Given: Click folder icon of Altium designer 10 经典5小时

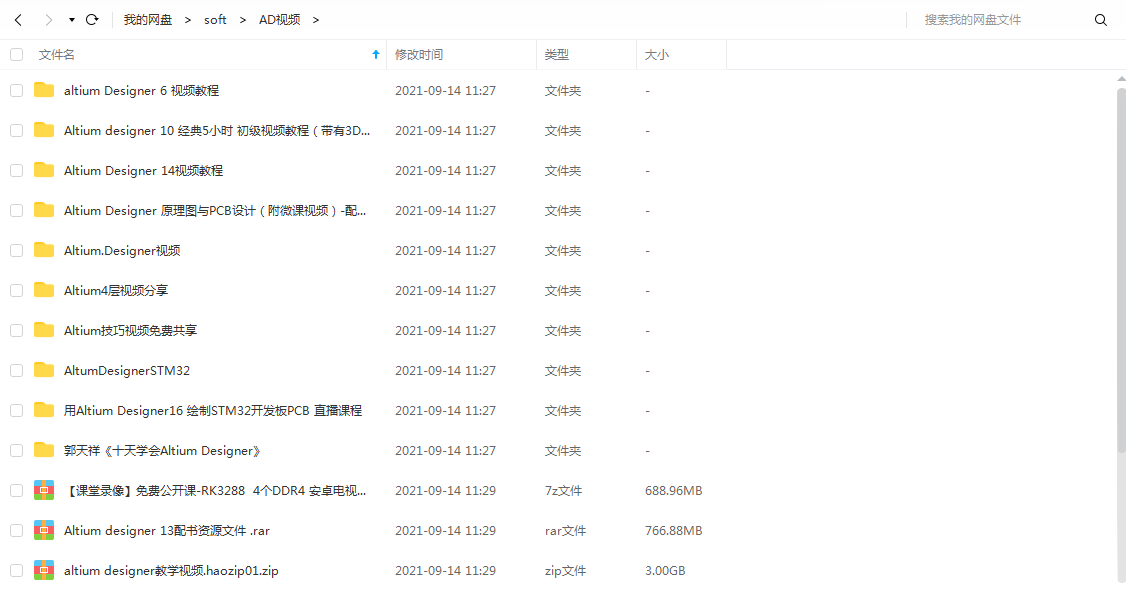Looking at the screenshot, I should 44,130.
